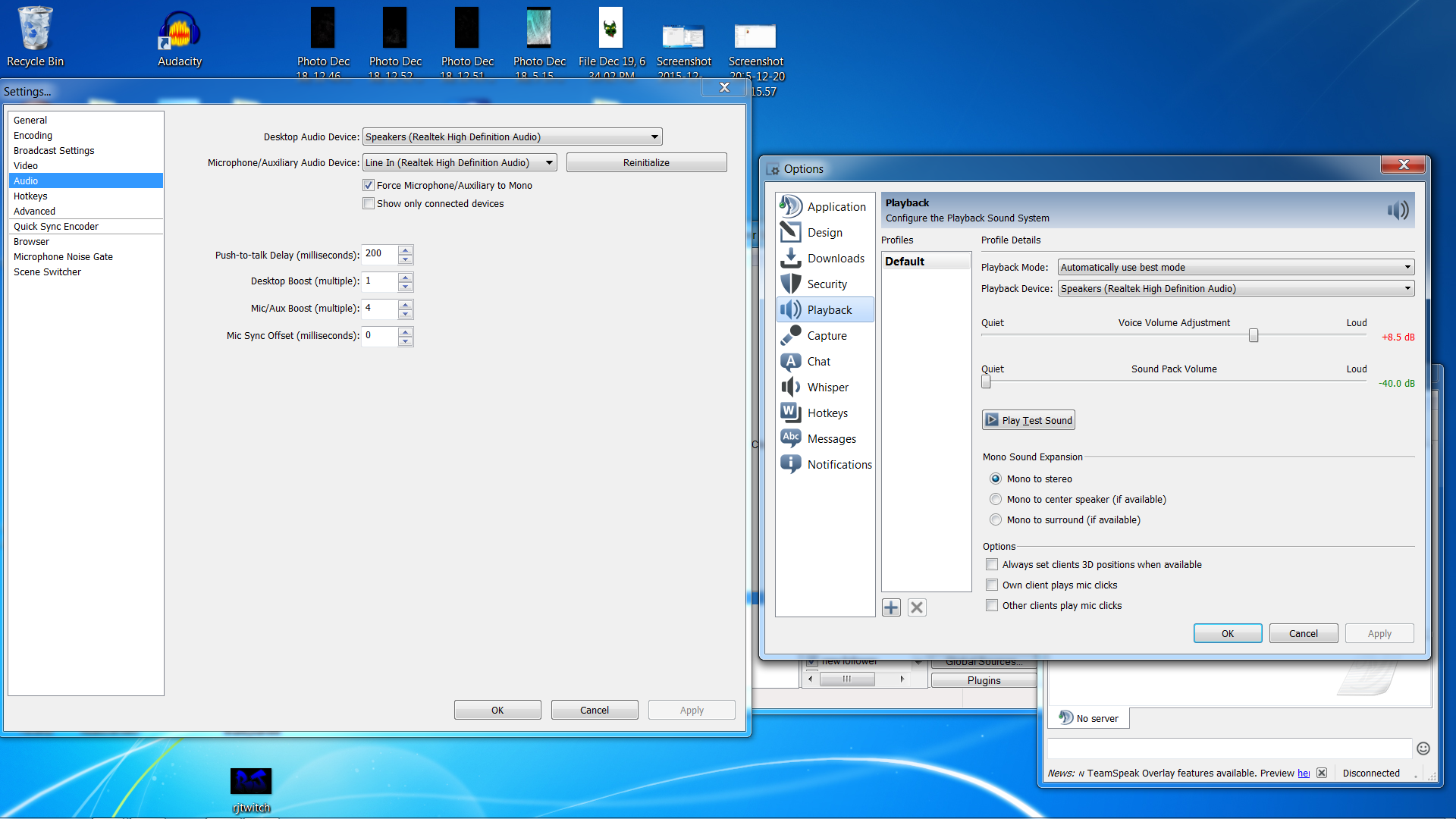Viewport: 1456px width, 819px height.
Task: Select Mono to center speaker option
Action: point(996,499)
